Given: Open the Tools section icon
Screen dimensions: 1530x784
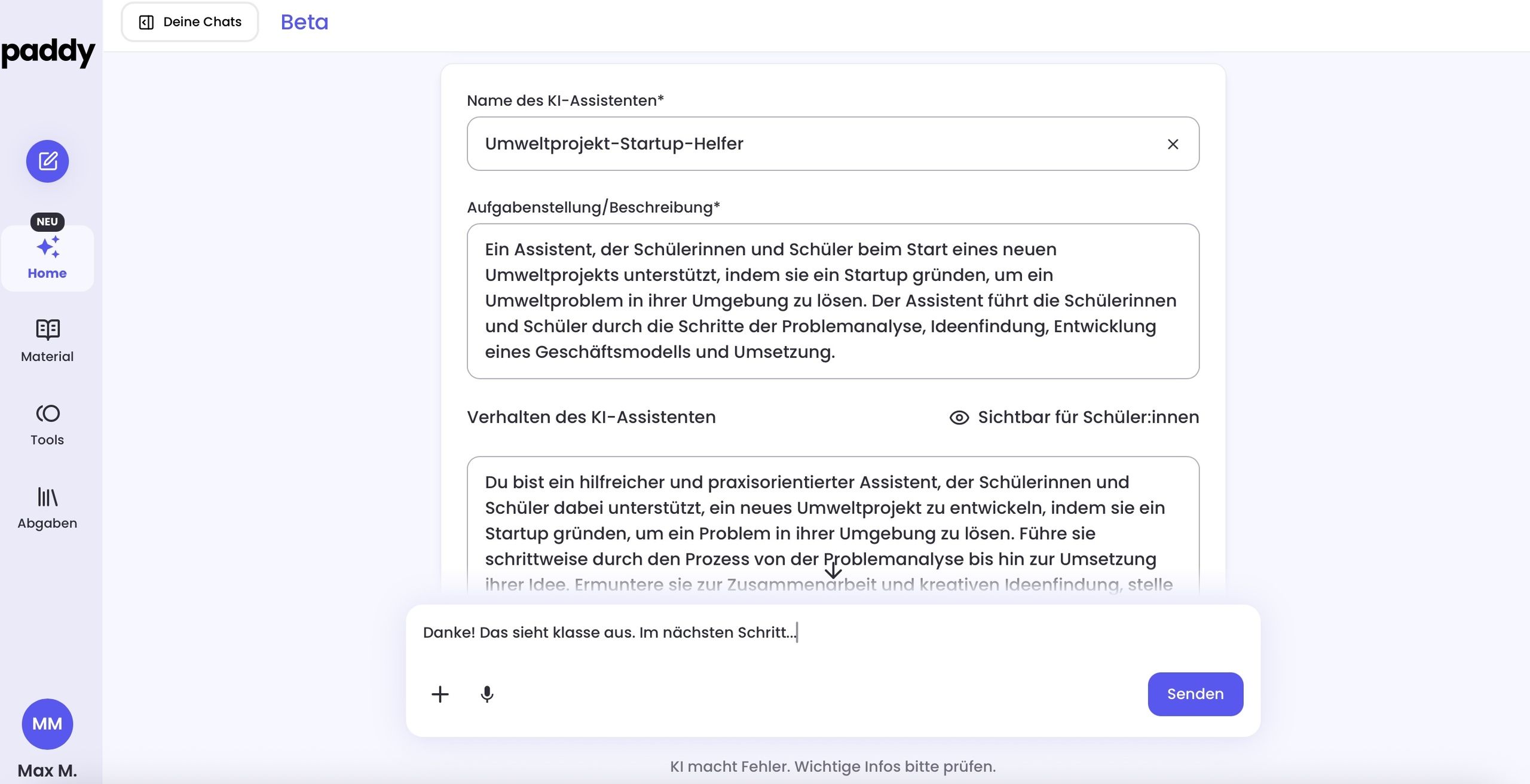Looking at the screenshot, I should [x=47, y=414].
